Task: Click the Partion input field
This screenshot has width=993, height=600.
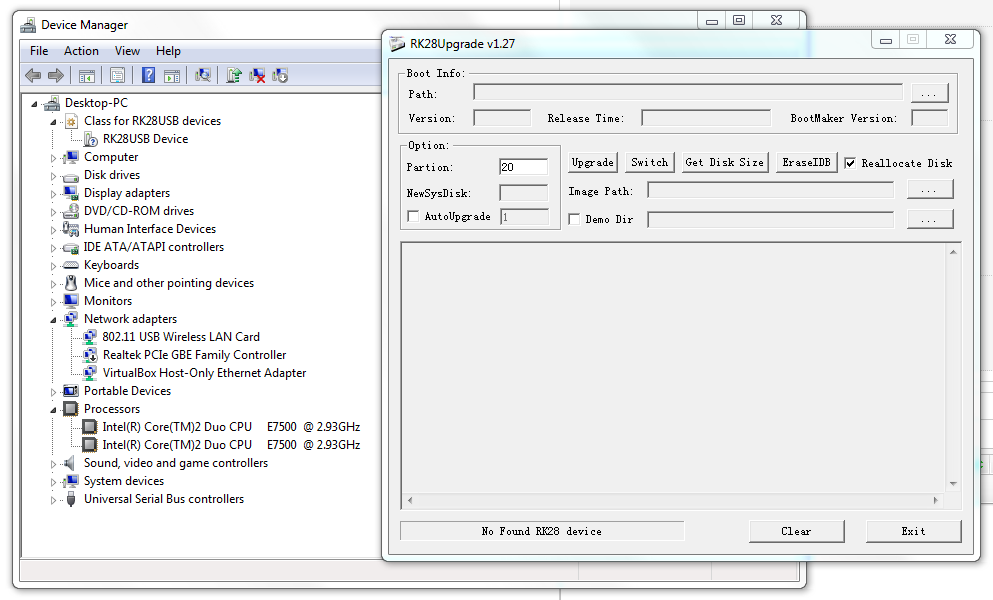Action: pos(523,167)
